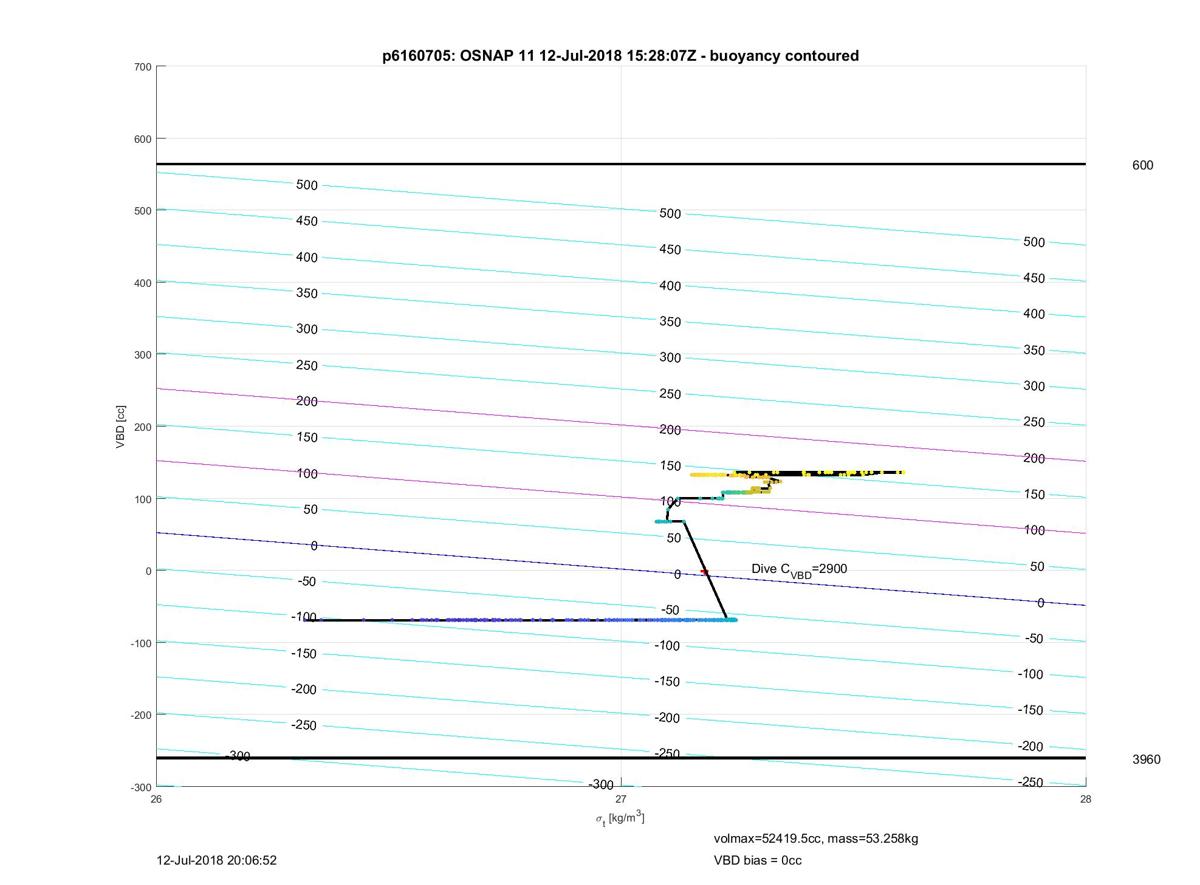Select y-axis tick label "400"
Viewport: 1200px width, 885px height.
point(142,283)
